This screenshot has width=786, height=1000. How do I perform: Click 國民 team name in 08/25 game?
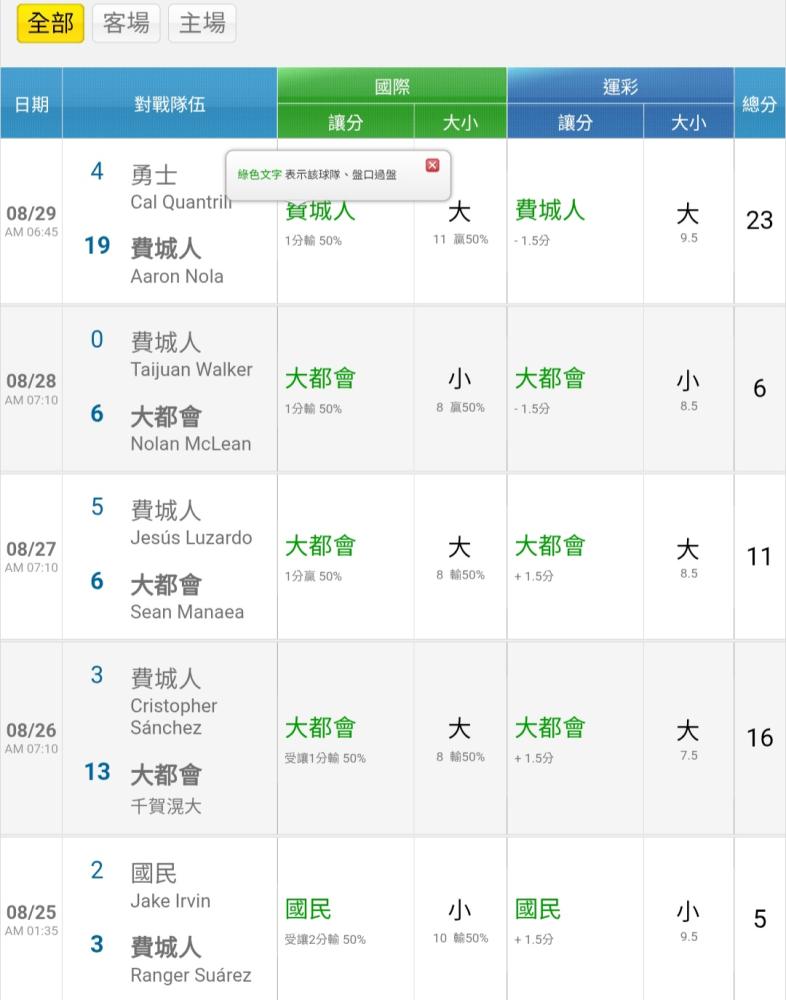pos(154,873)
